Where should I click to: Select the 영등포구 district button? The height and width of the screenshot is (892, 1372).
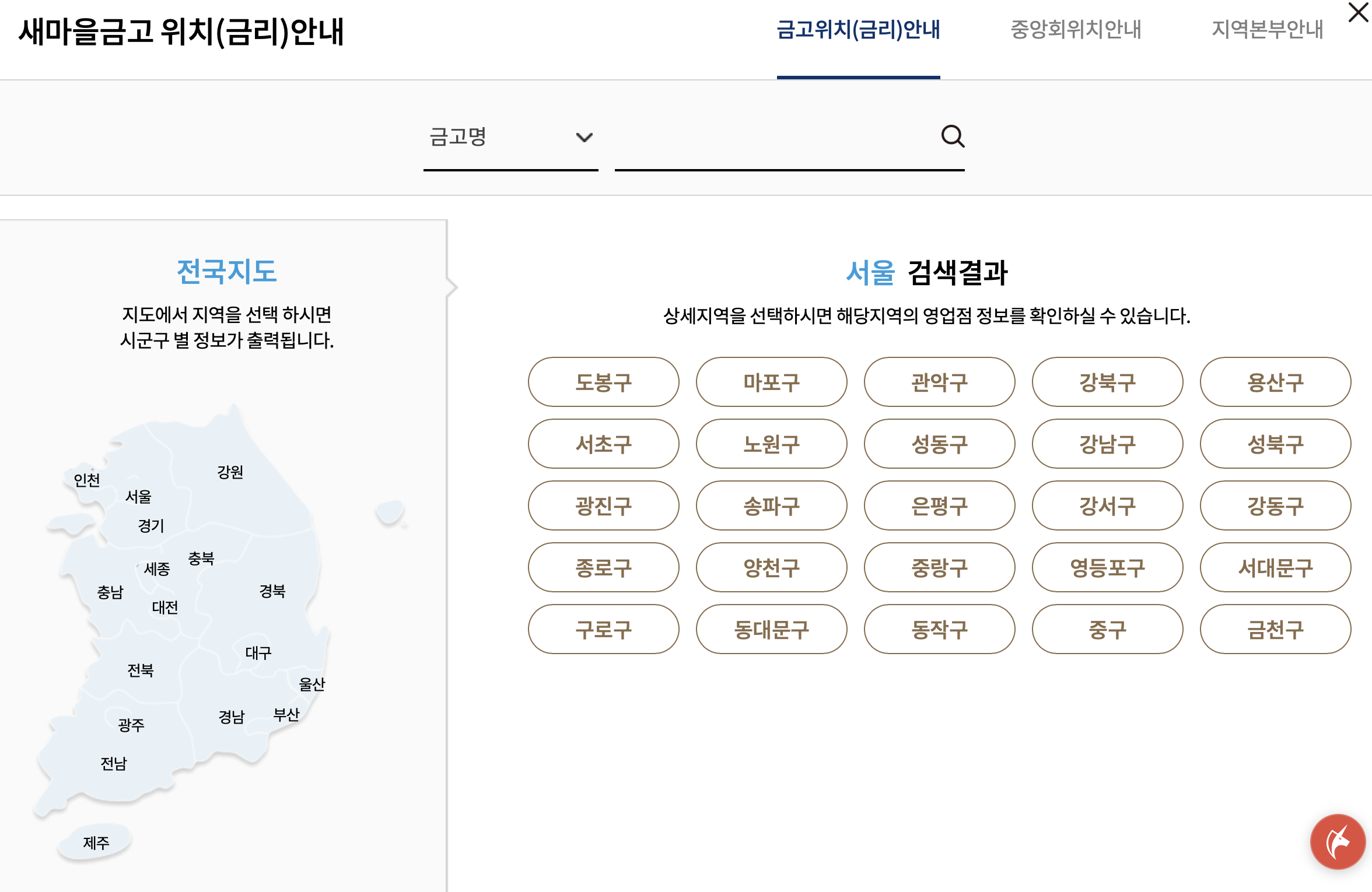point(1107,568)
